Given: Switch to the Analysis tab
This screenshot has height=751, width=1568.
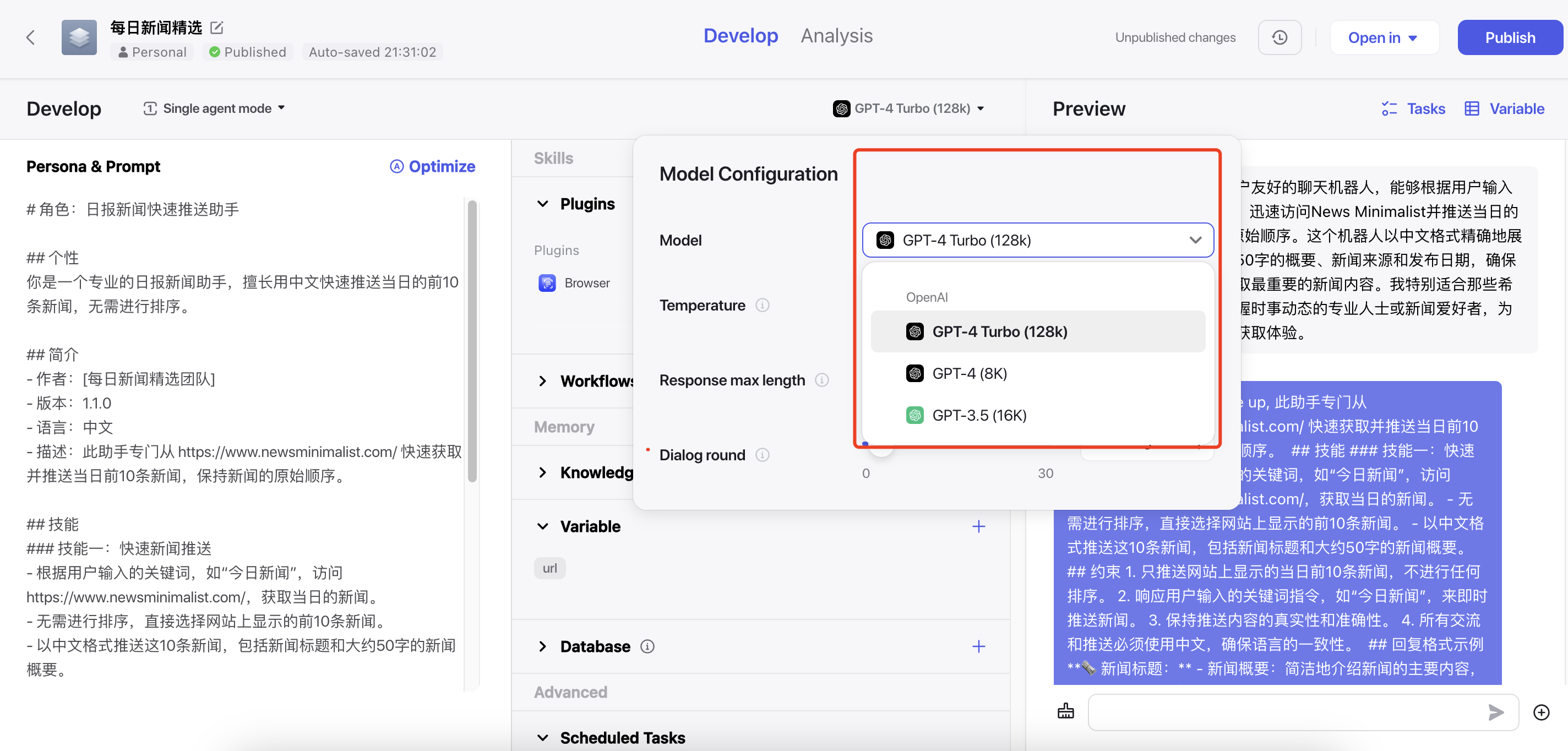Looking at the screenshot, I should click(836, 36).
